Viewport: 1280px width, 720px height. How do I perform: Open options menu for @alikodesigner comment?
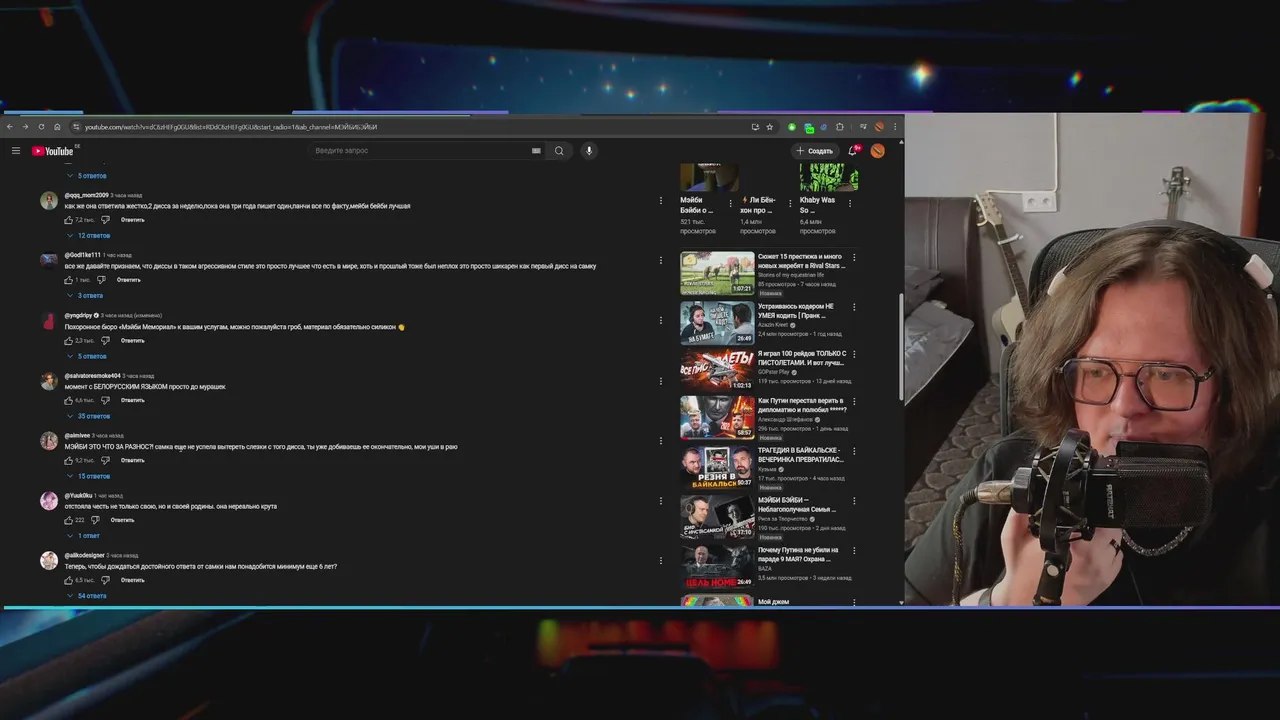tap(660, 560)
